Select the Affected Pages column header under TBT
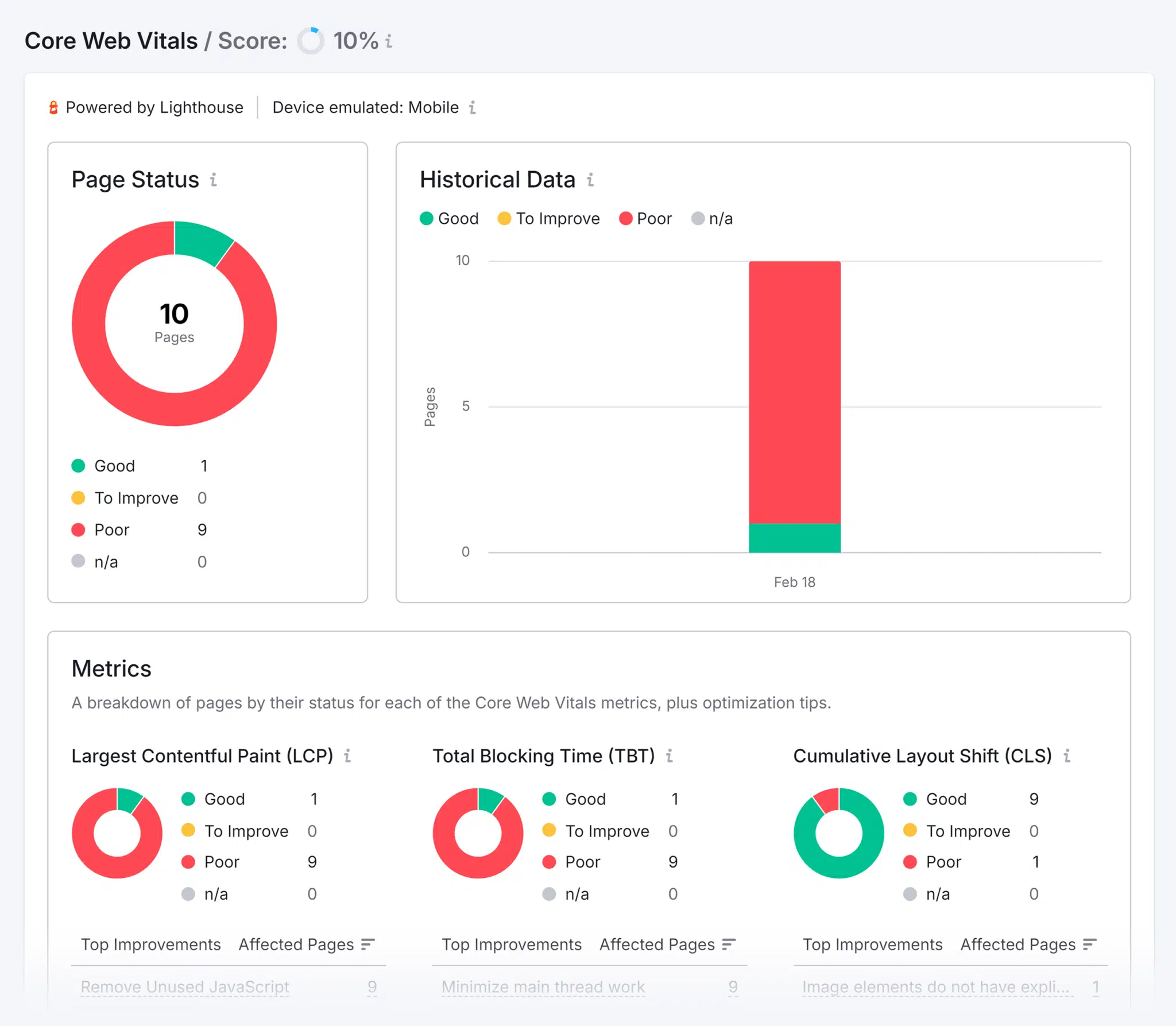The width and height of the screenshot is (1176, 1026). [x=656, y=944]
